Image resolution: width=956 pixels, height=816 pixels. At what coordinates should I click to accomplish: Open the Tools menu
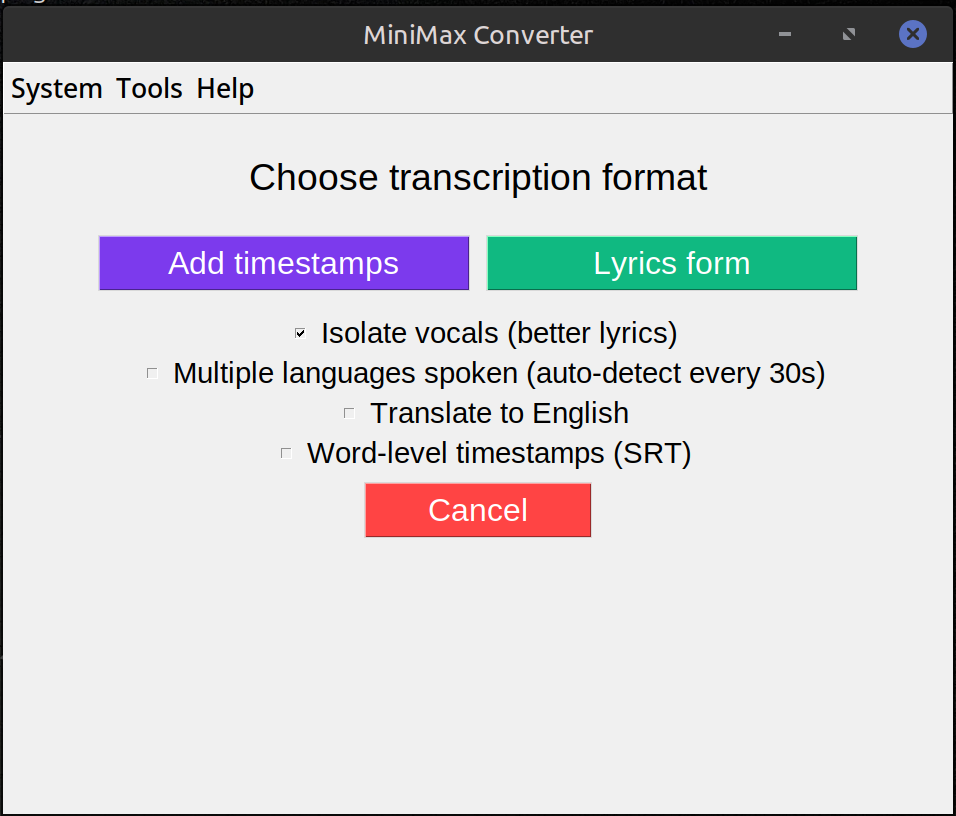point(149,89)
